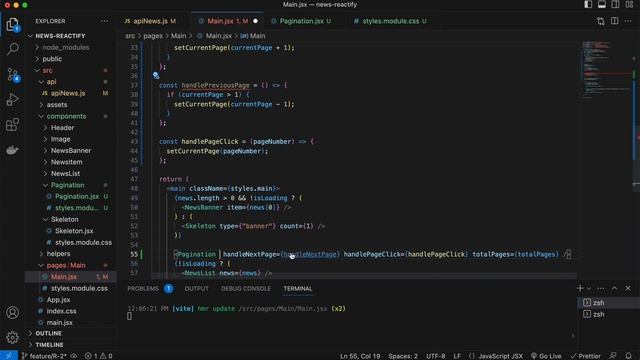
Task: Open index.css in the explorer tree
Action: point(61,311)
